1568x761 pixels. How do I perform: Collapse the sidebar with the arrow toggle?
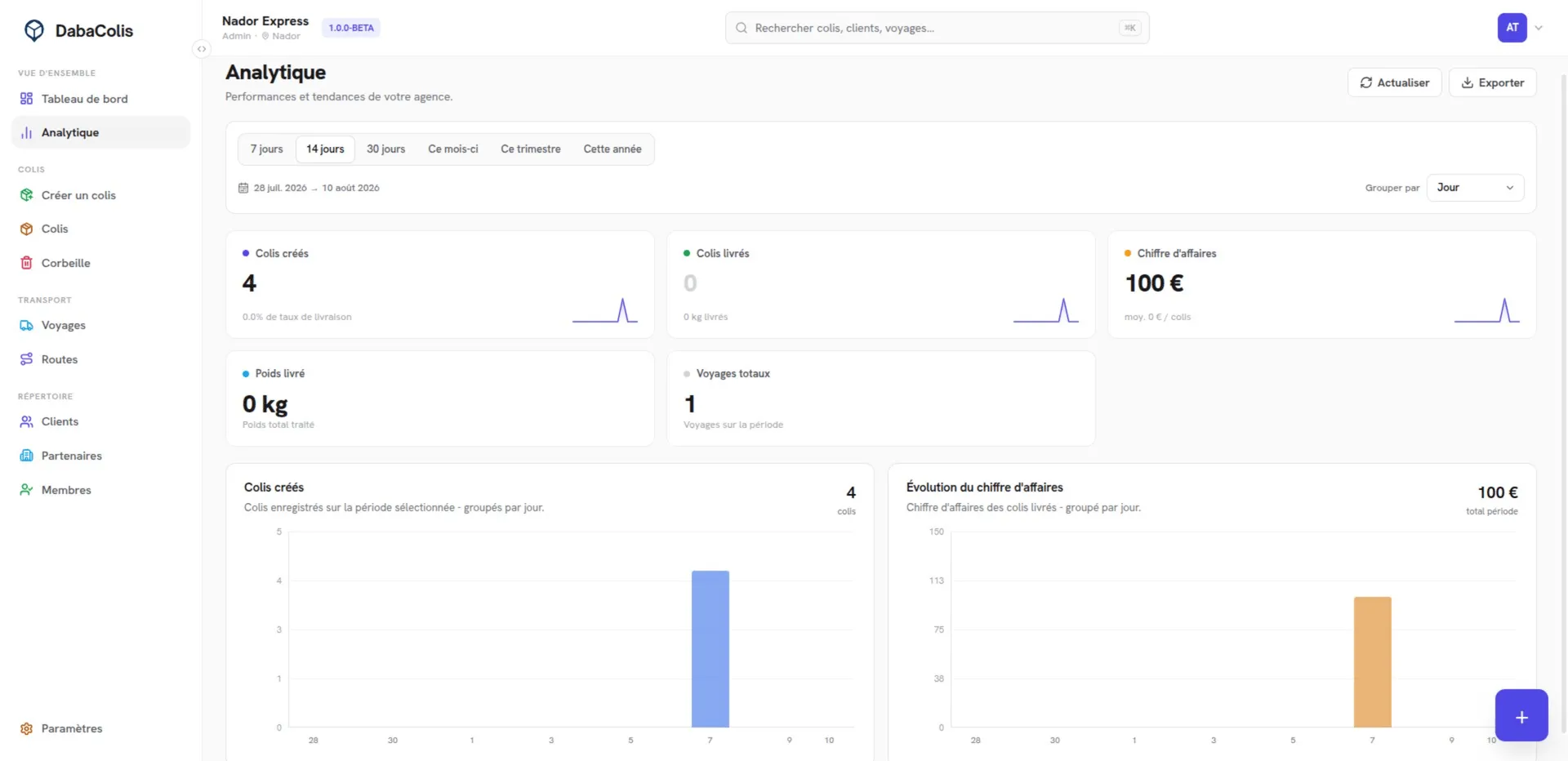tap(201, 49)
